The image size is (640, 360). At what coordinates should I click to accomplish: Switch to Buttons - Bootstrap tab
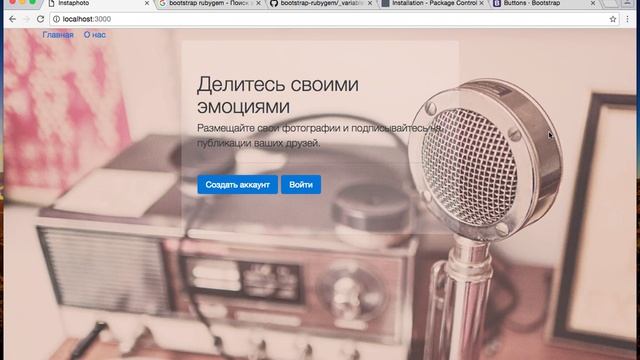point(544,3)
